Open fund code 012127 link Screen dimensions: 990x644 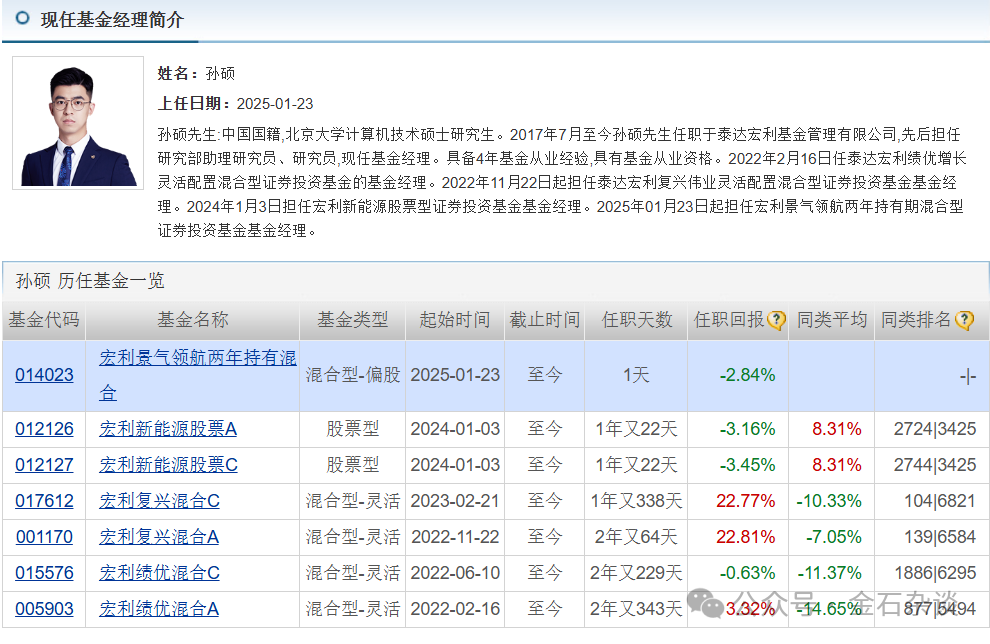click(44, 465)
